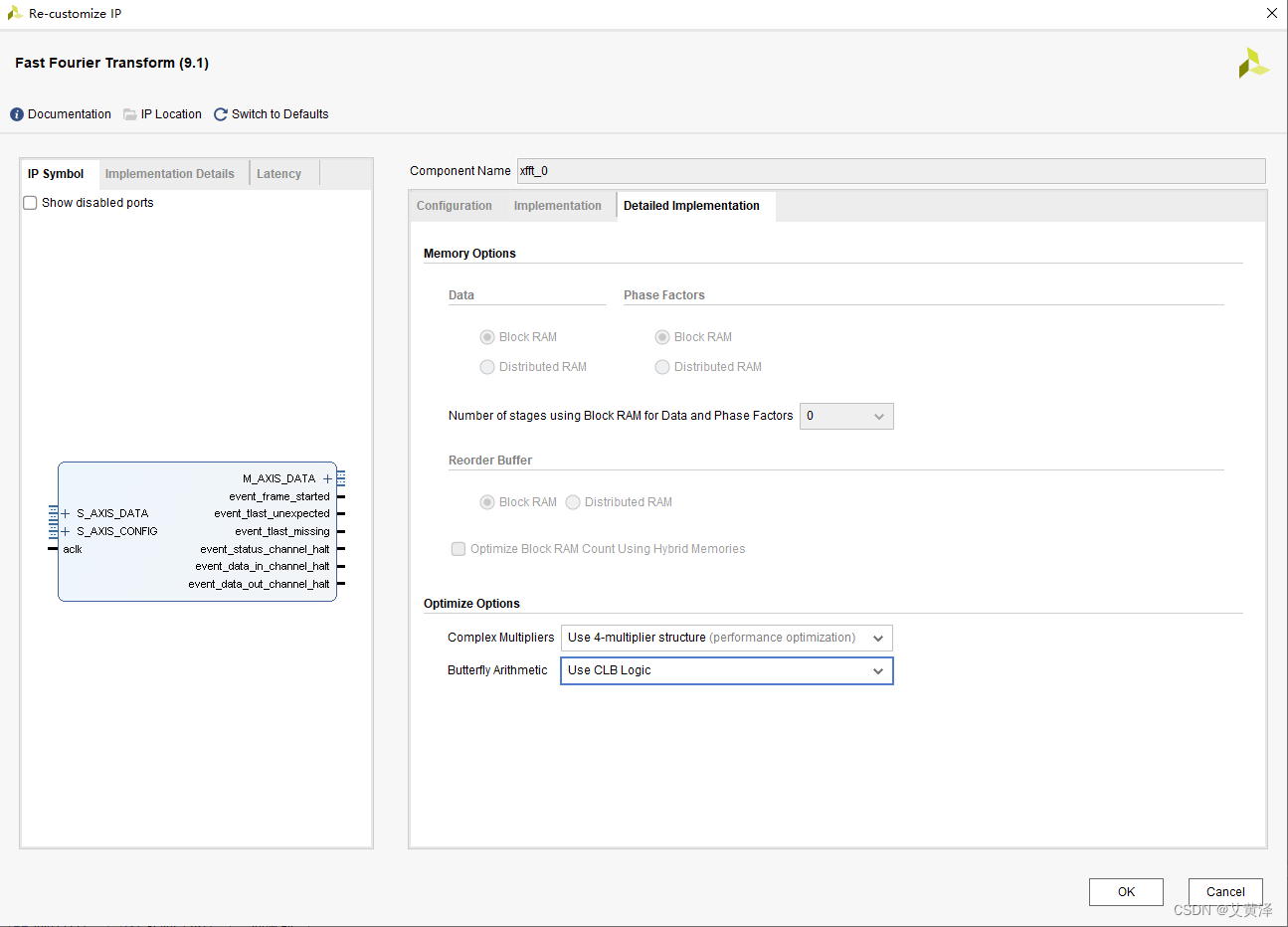The image size is (1288, 927).
Task: Click the Xilinx logo at top right
Action: (x=1253, y=63)
